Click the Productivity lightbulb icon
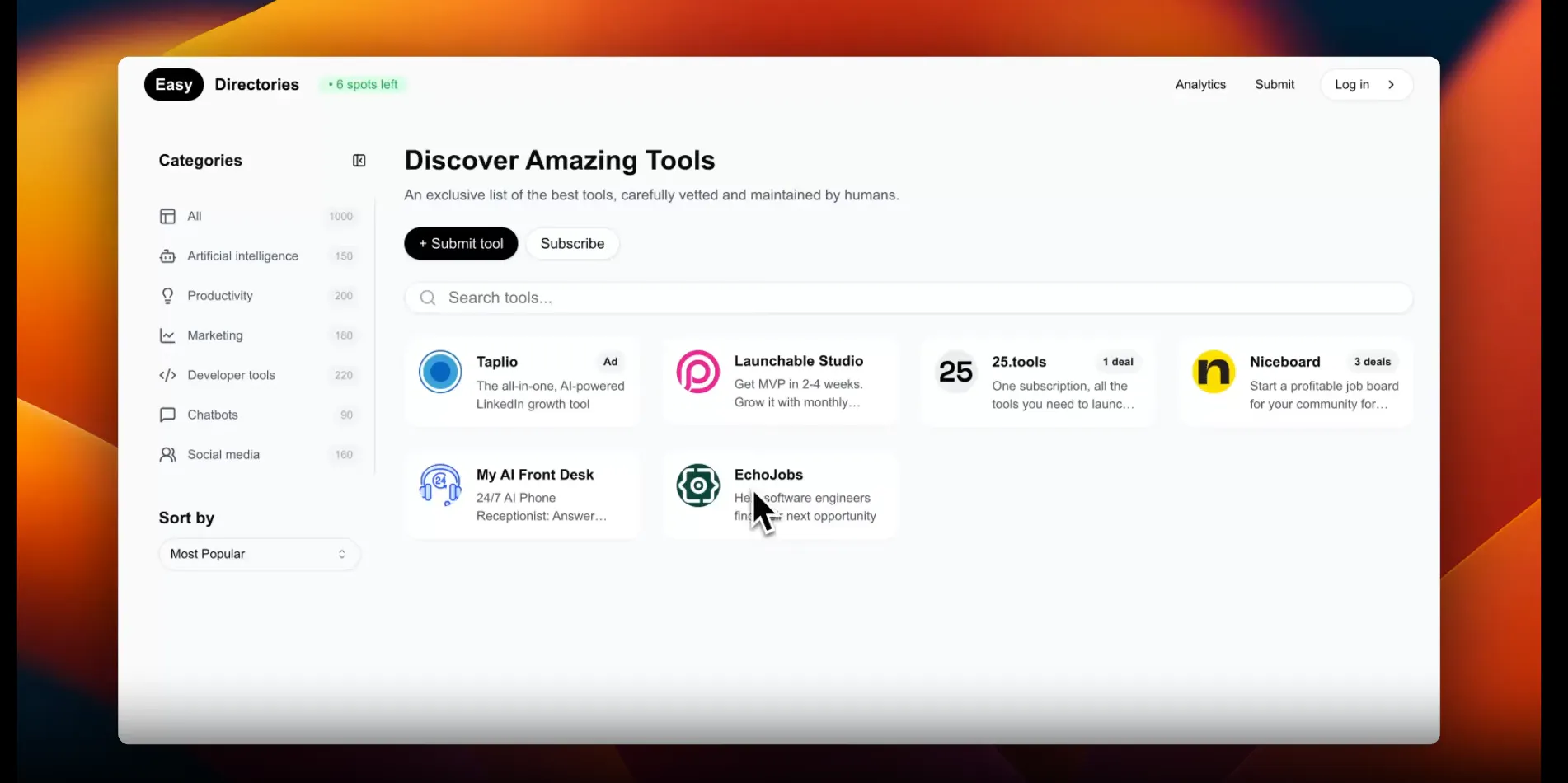Image resolution: width=1568 pixels, height=783 pixels. point(167,295)
